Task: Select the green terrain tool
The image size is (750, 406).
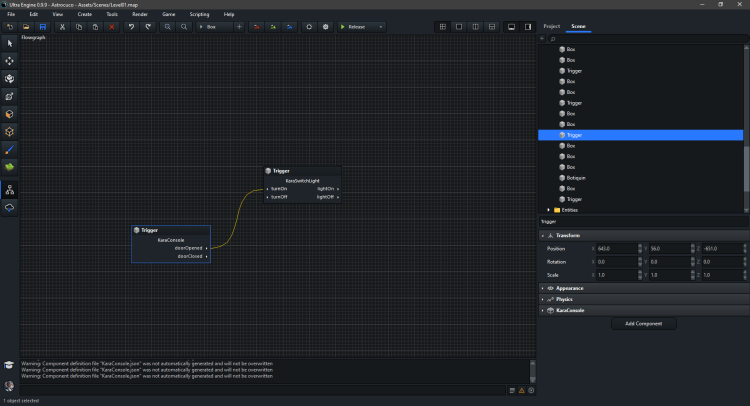Action: click(x=10, y=166)
